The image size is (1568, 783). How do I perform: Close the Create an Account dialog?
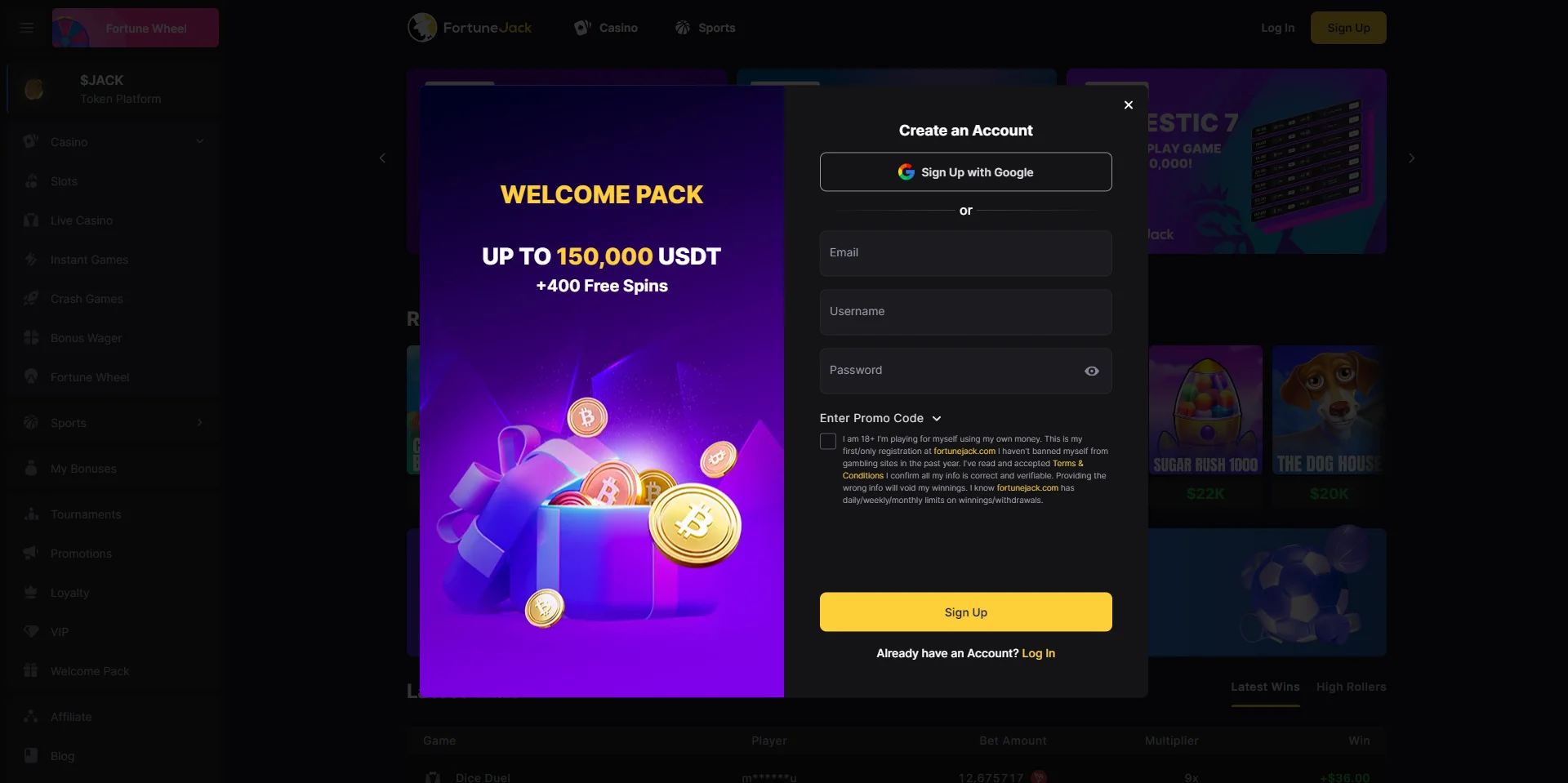[1129, 105]
